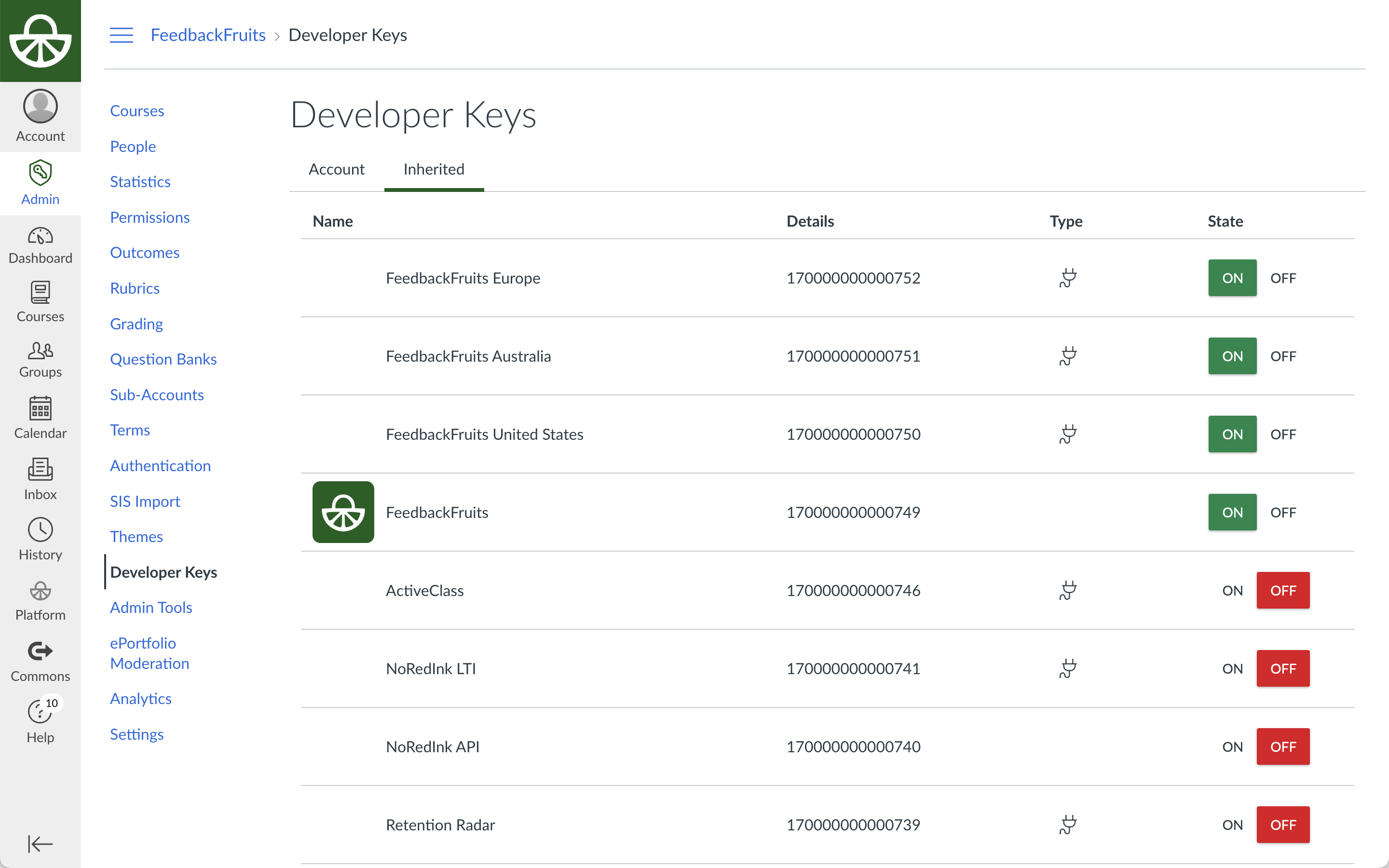Click the FeedbackFruits logo in the top corner

tap(40, 41)
